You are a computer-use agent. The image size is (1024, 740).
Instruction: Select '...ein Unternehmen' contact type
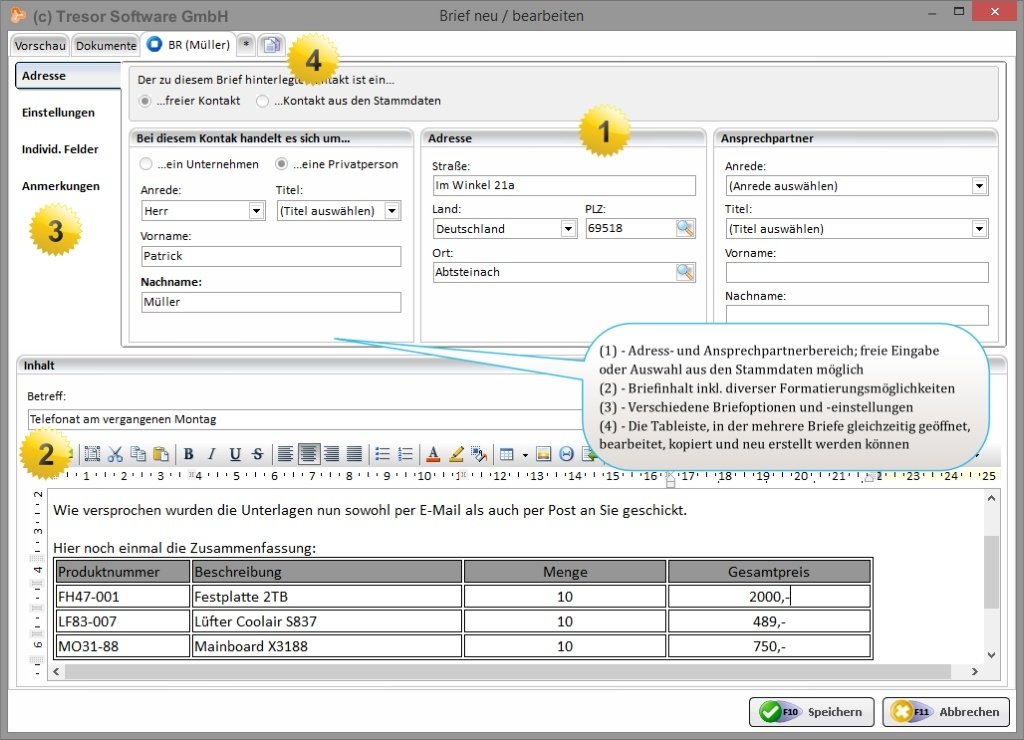tap(146, 164)
